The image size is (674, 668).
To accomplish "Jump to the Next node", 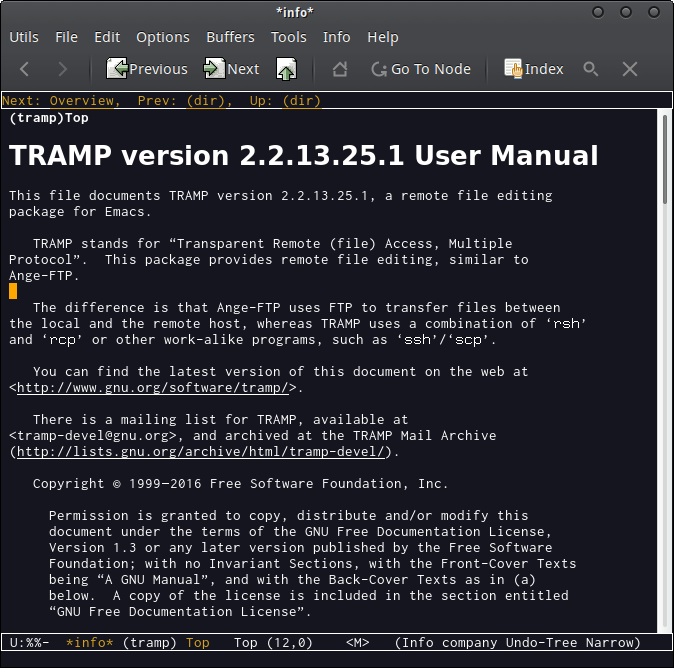I will [x=232, y=69].
